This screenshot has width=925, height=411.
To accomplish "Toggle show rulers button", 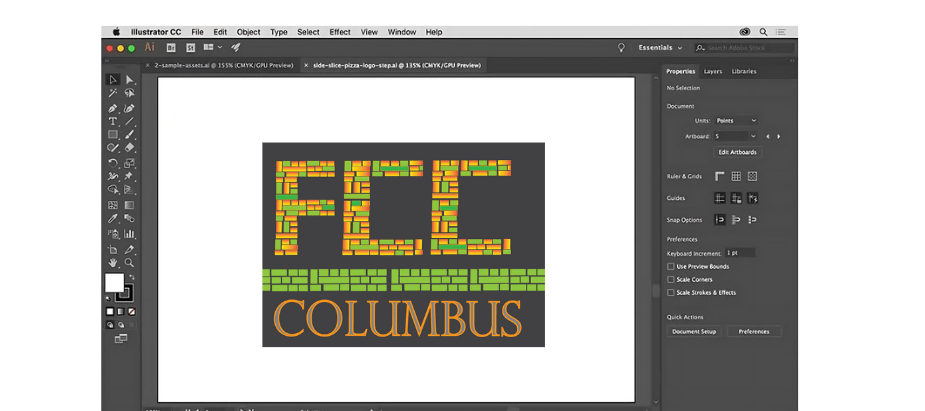I will click(x=720, y=176).
